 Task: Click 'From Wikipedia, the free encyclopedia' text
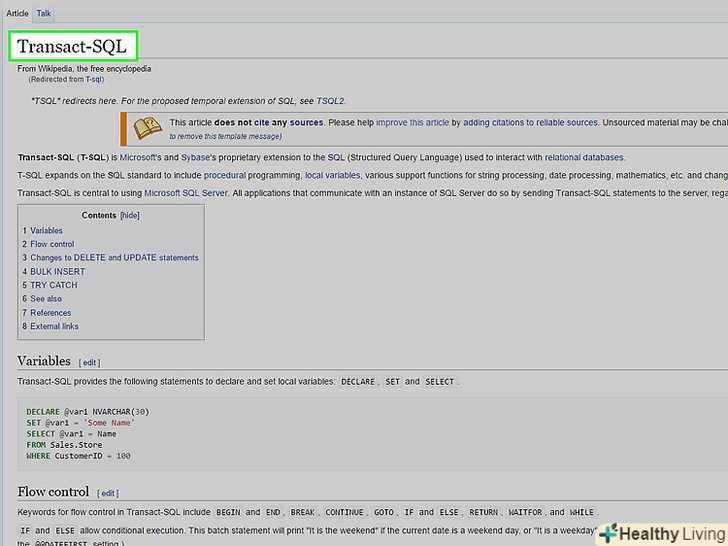(x=84, y=69)
